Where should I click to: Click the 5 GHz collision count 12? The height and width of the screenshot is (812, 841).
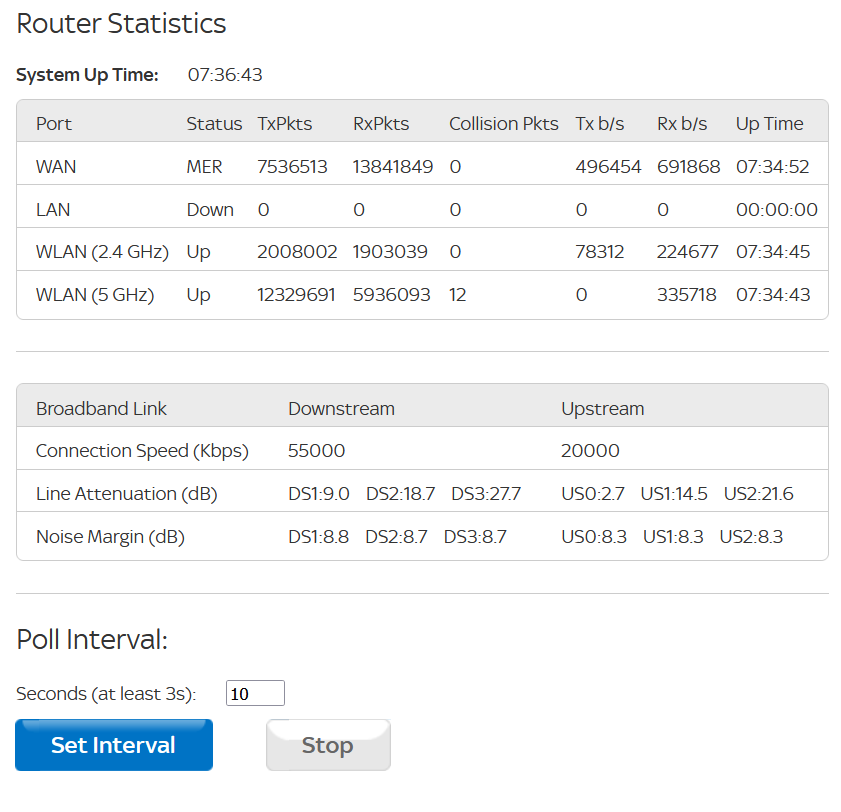pos(457,295)
